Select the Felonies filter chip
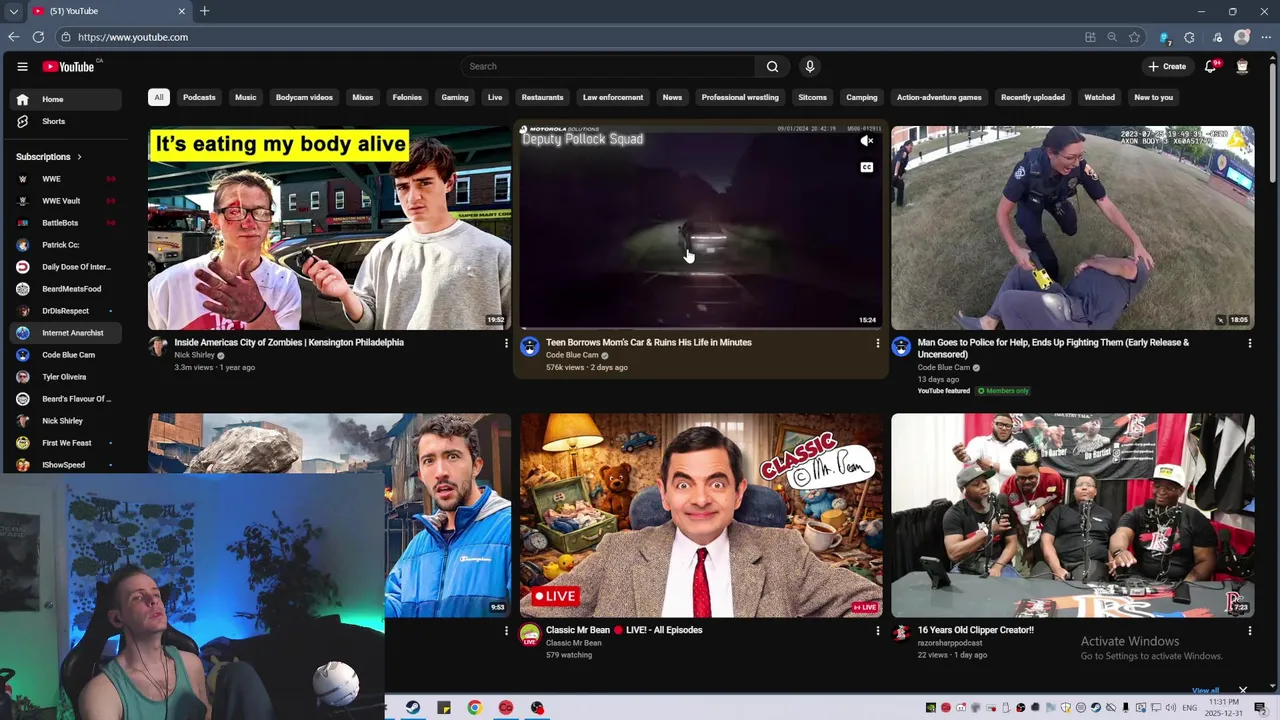The image size is (1280, 720). pyautogui.click(x=407, y=98)
